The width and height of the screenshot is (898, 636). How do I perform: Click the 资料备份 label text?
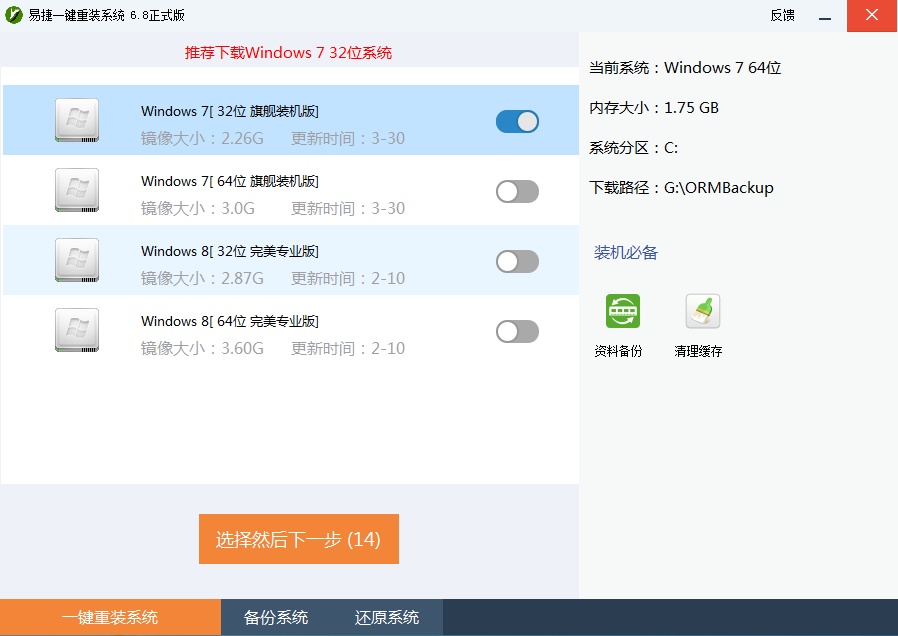[x=619, y=351]
